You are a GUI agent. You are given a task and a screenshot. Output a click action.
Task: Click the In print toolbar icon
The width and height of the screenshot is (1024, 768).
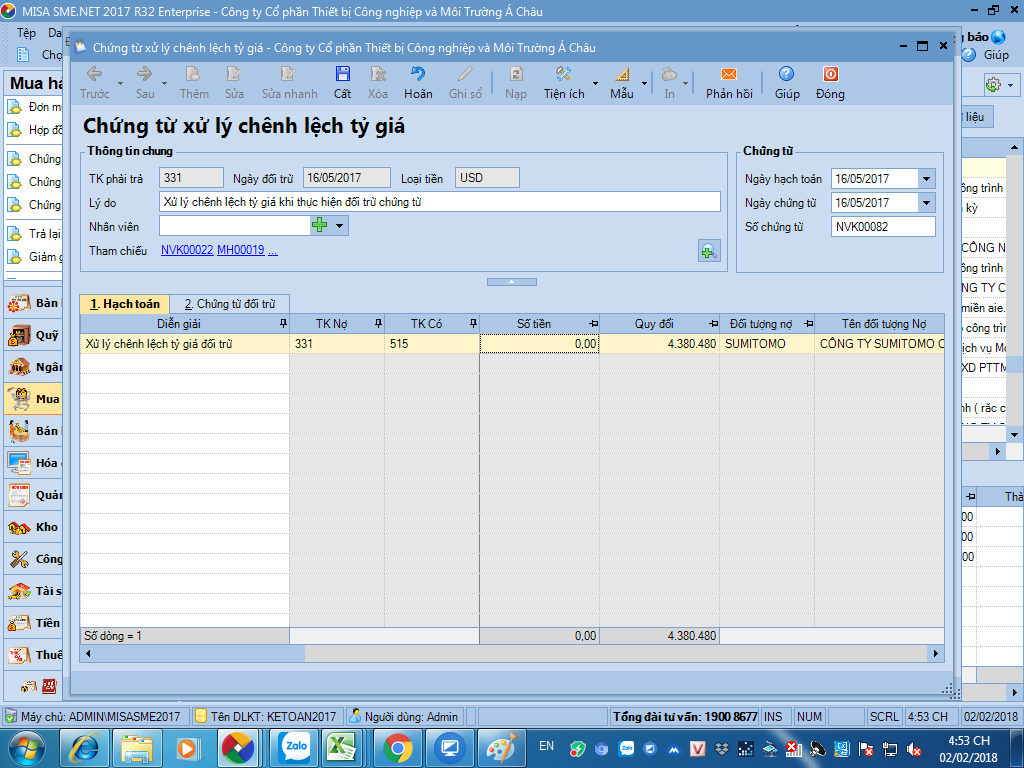pyautogui.click(x=669, y=74)
